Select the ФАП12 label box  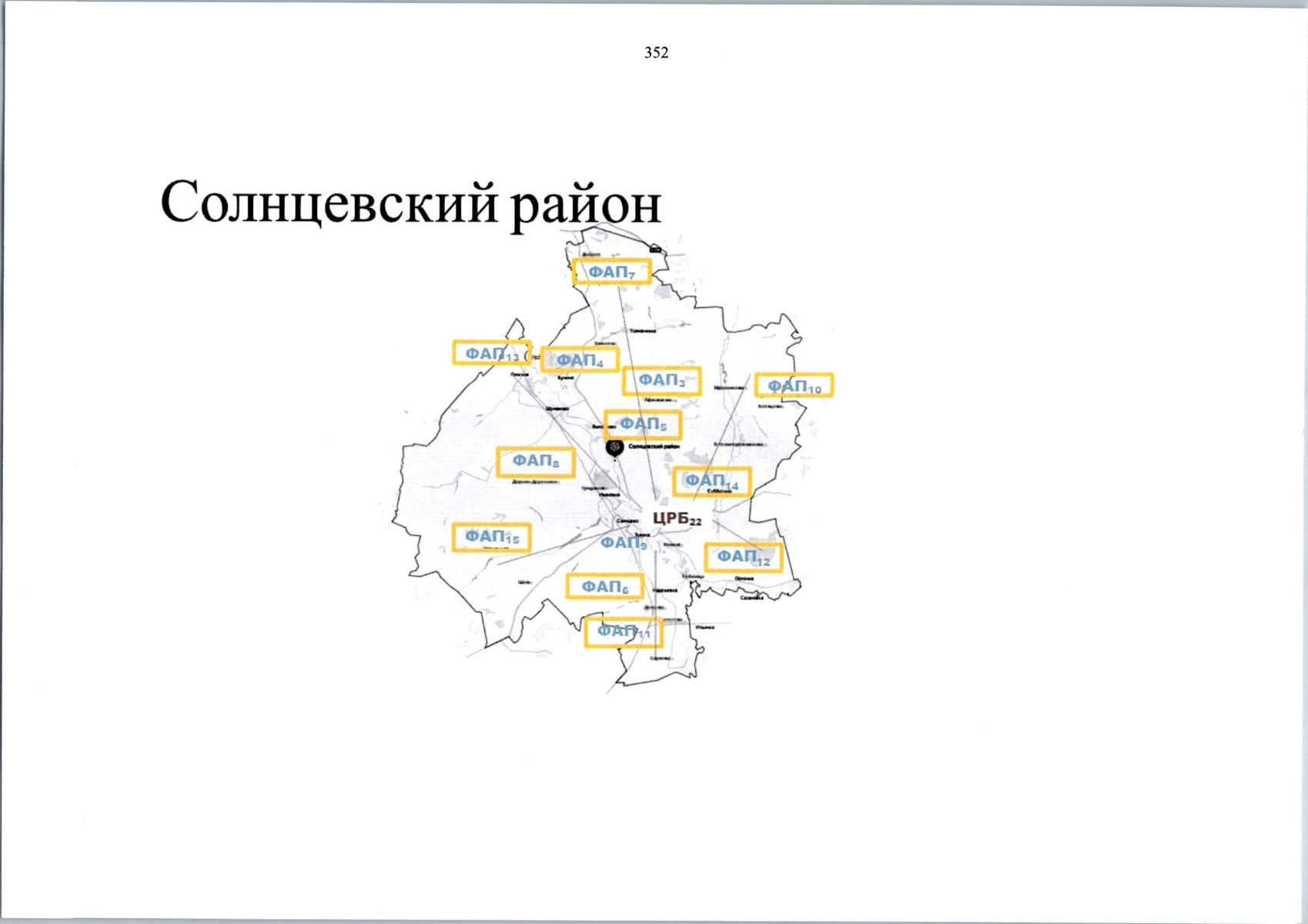point(743,557)
